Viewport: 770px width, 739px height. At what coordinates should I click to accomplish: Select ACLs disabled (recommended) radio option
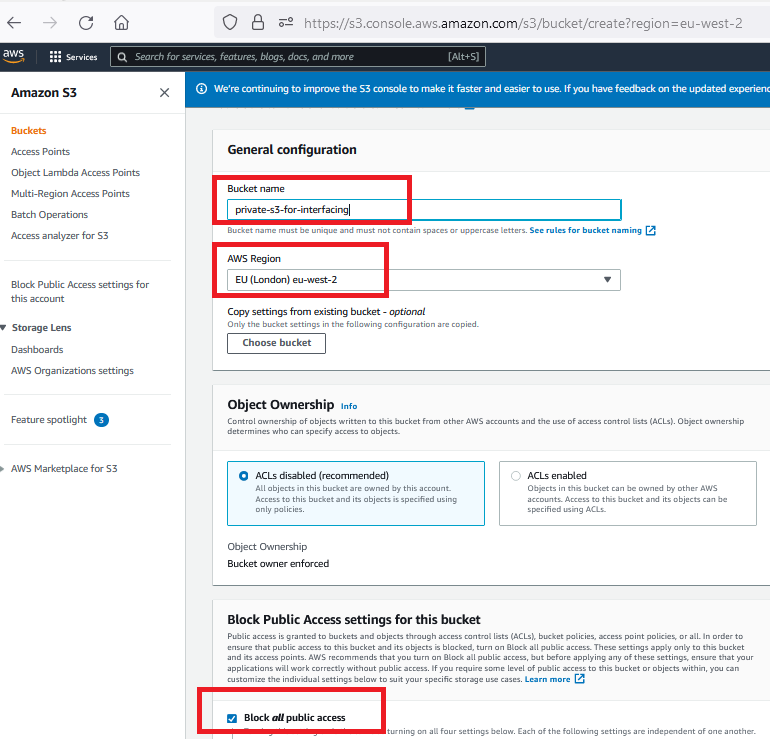244,476
